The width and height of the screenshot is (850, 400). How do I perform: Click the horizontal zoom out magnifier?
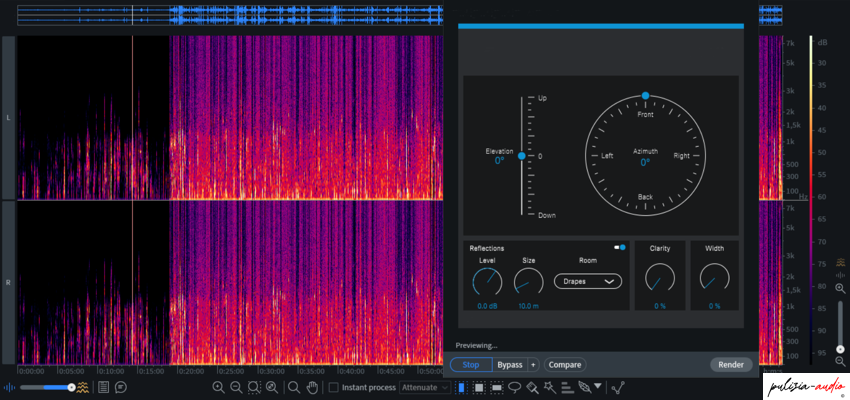(236, 388)
